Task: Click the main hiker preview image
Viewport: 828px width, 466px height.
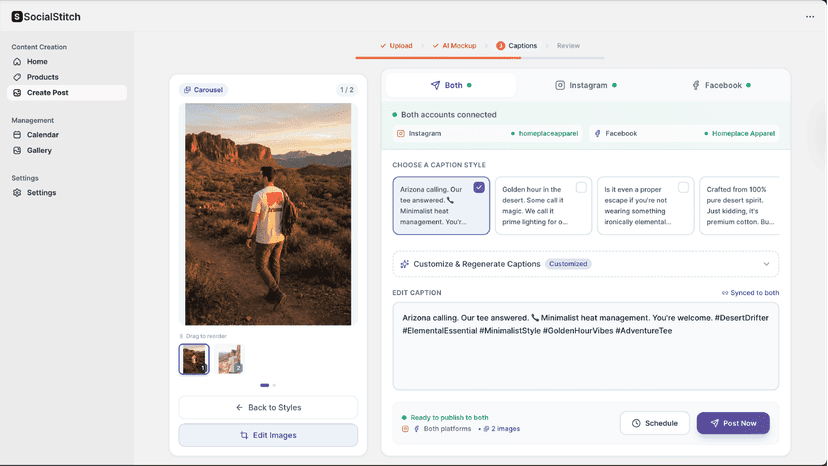Action: pyautogui.click(x=268, y=214)
